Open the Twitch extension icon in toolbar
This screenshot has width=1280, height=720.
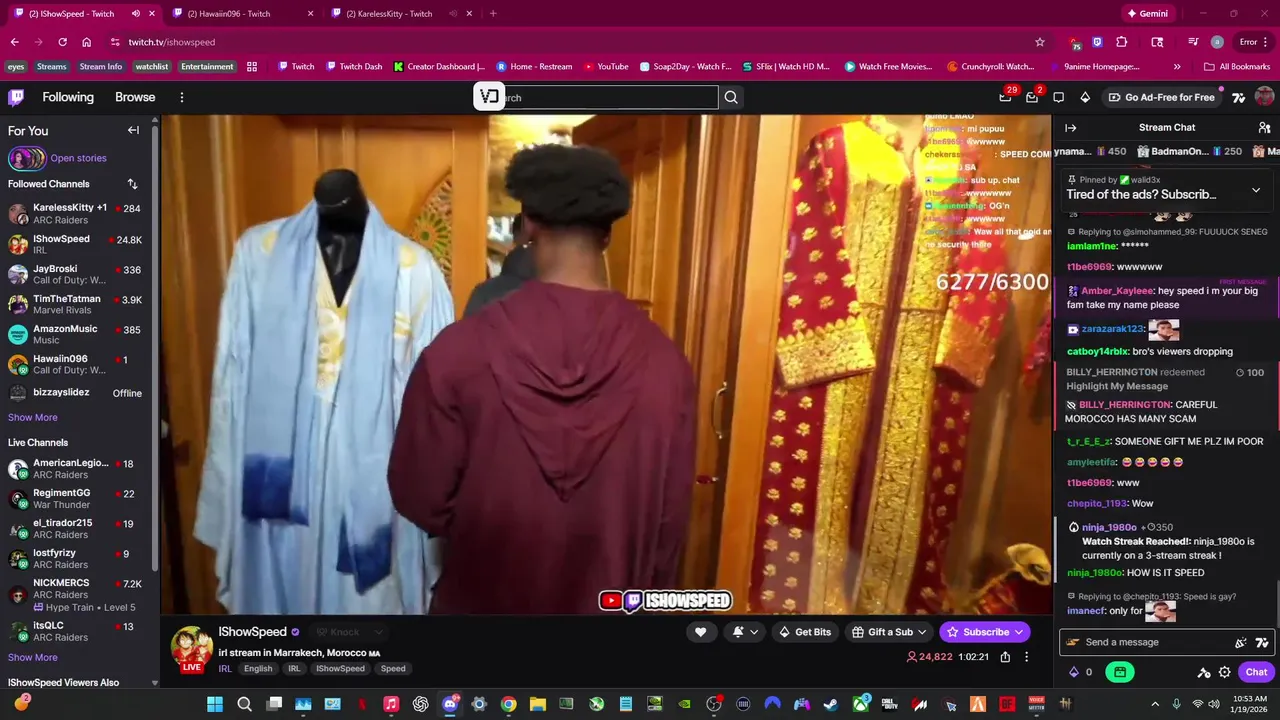1097,42
